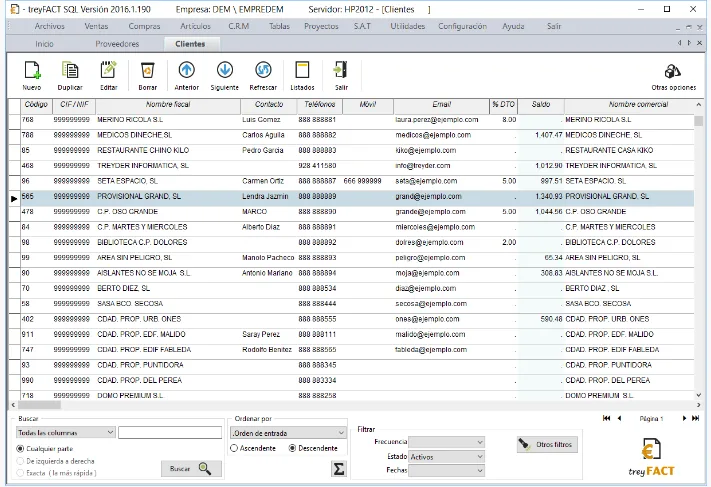Open the Configuración menu
Screen dimensions: 711x487
pyautogui.click(x=462, y=26)
